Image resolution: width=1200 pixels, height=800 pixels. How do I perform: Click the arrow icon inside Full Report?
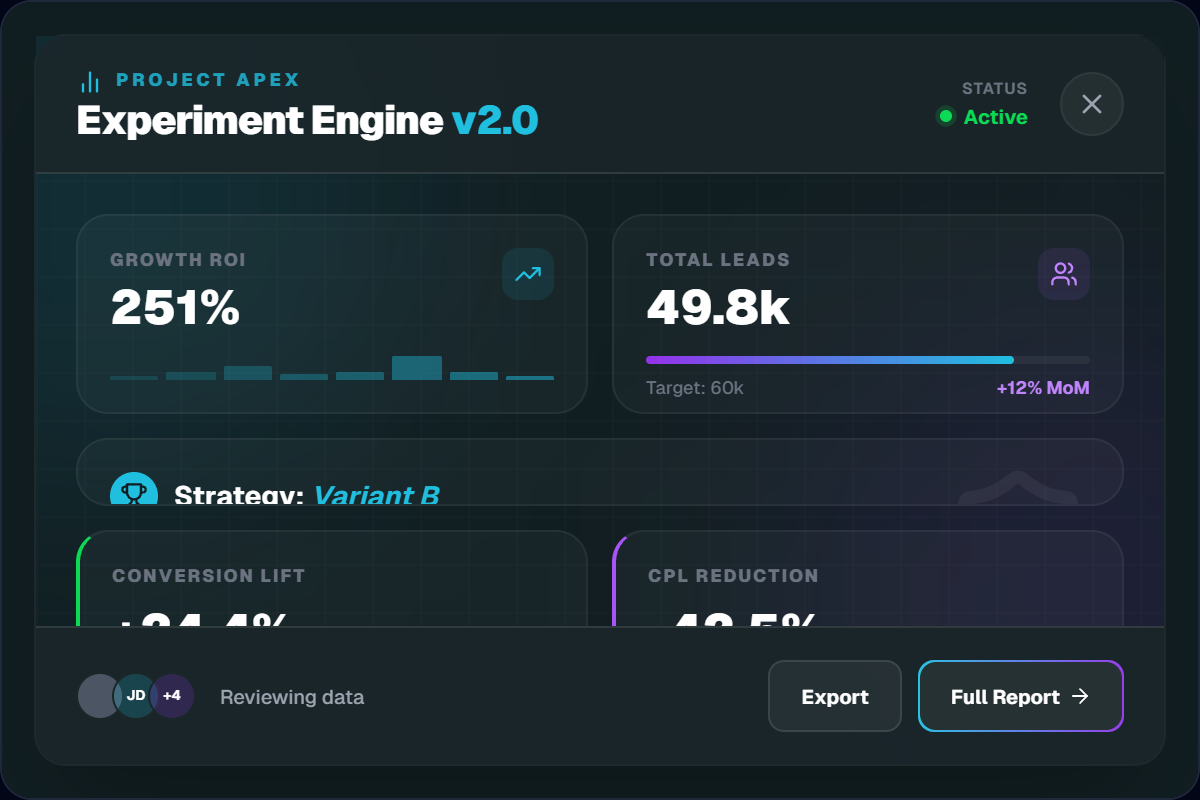pos(1080,697)
